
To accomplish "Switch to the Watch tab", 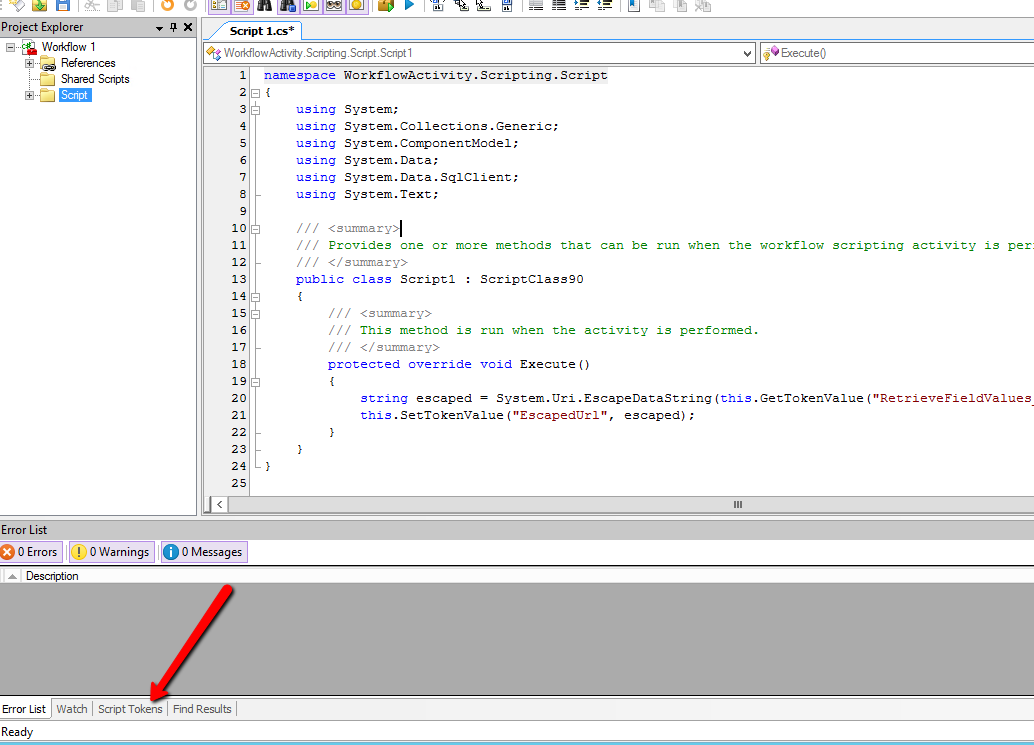I will [x=72, y=709].
